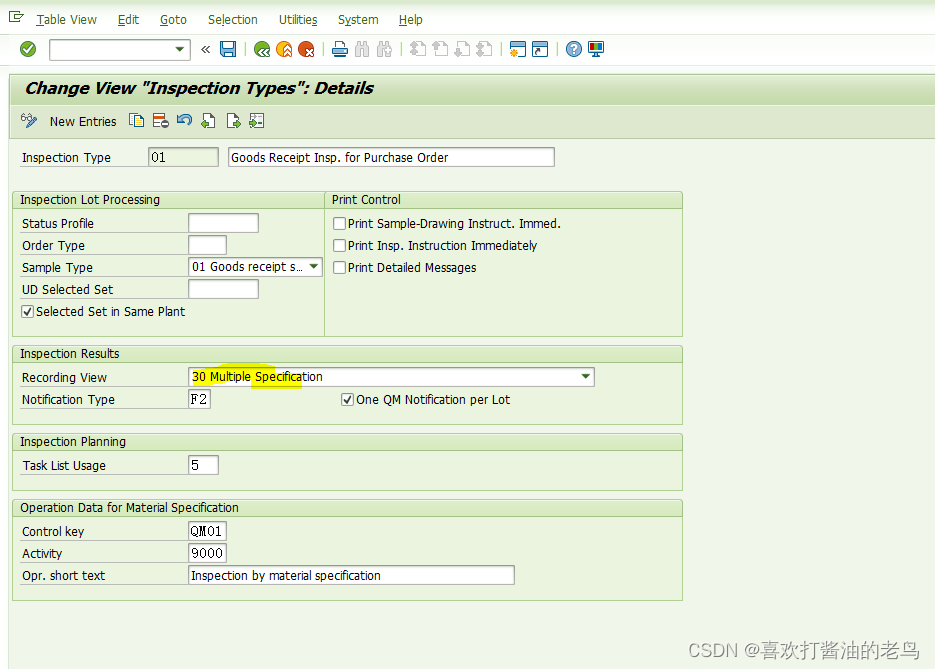
Task: Click the Status Profile input field
Action: click(222, 222)
